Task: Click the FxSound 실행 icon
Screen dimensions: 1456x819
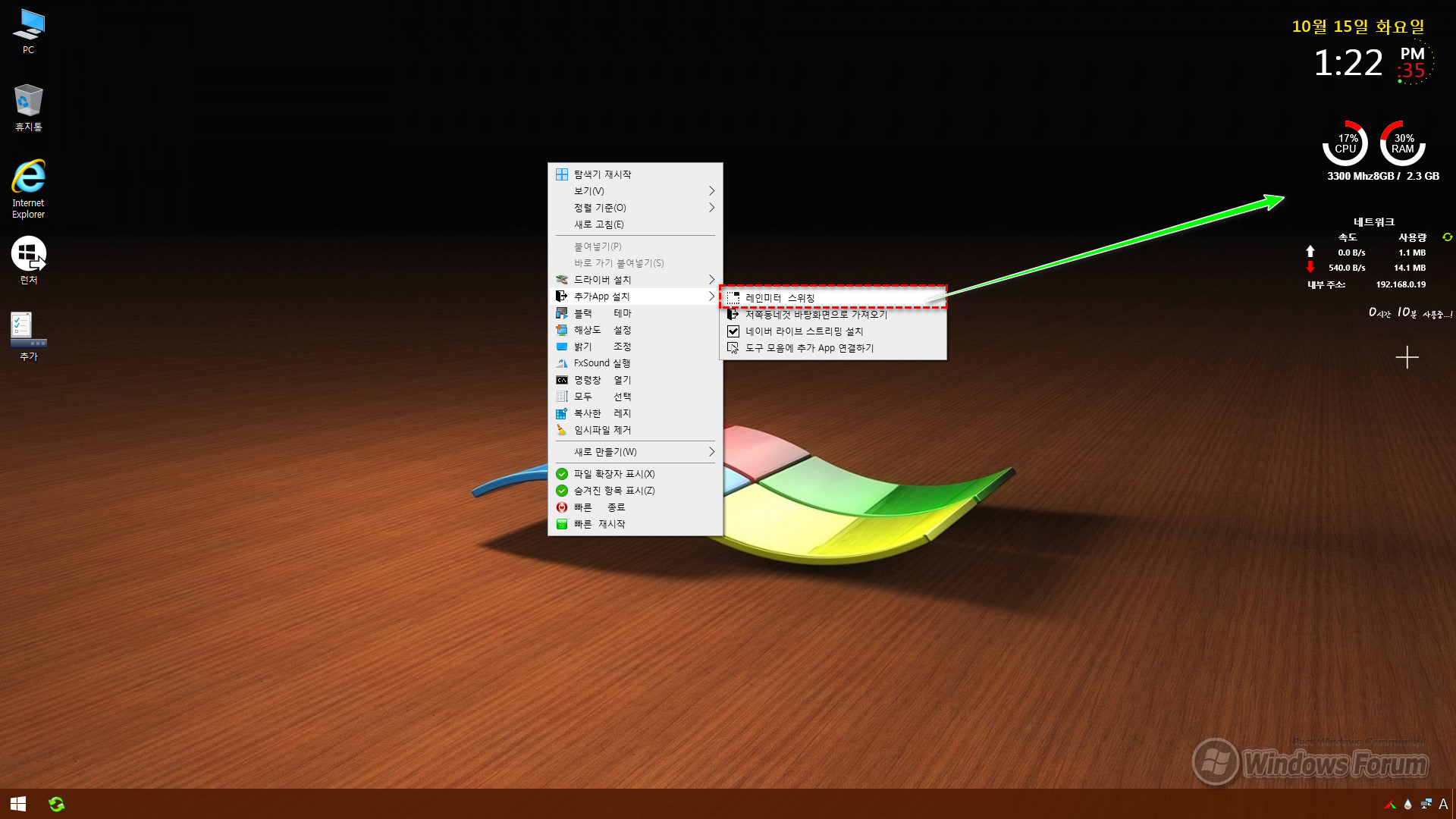Action: pyautogui.click(x=562, y=363)
